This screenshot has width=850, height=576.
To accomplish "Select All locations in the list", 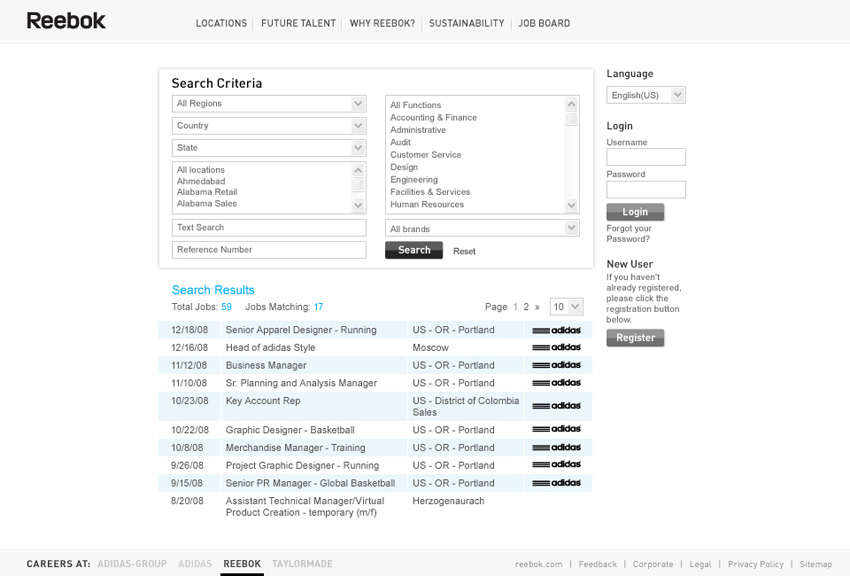I will coord(201,170).
